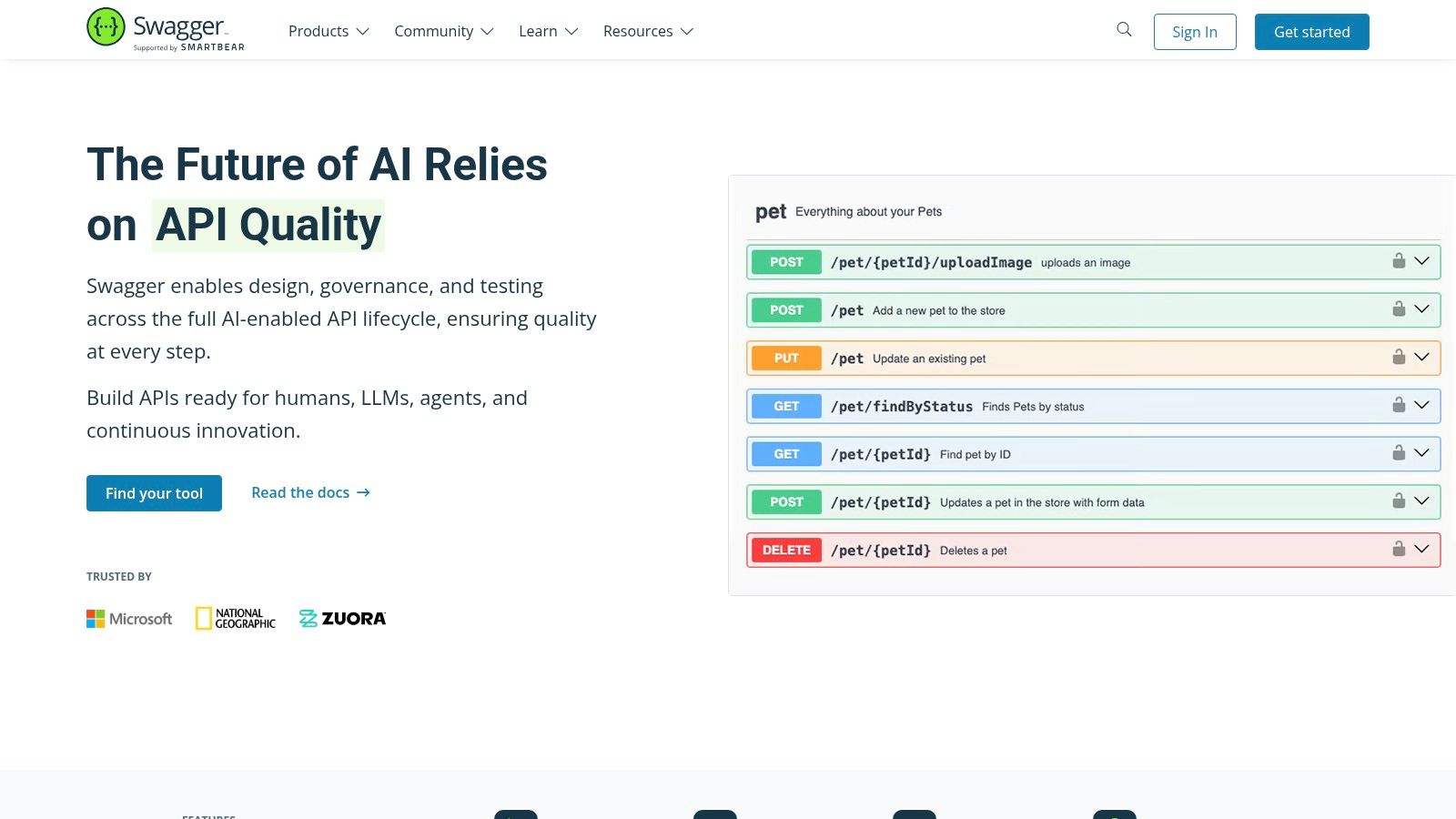1456x819 pixels.
Task: Follow the Read the docs link
Action: pos(310,492)
